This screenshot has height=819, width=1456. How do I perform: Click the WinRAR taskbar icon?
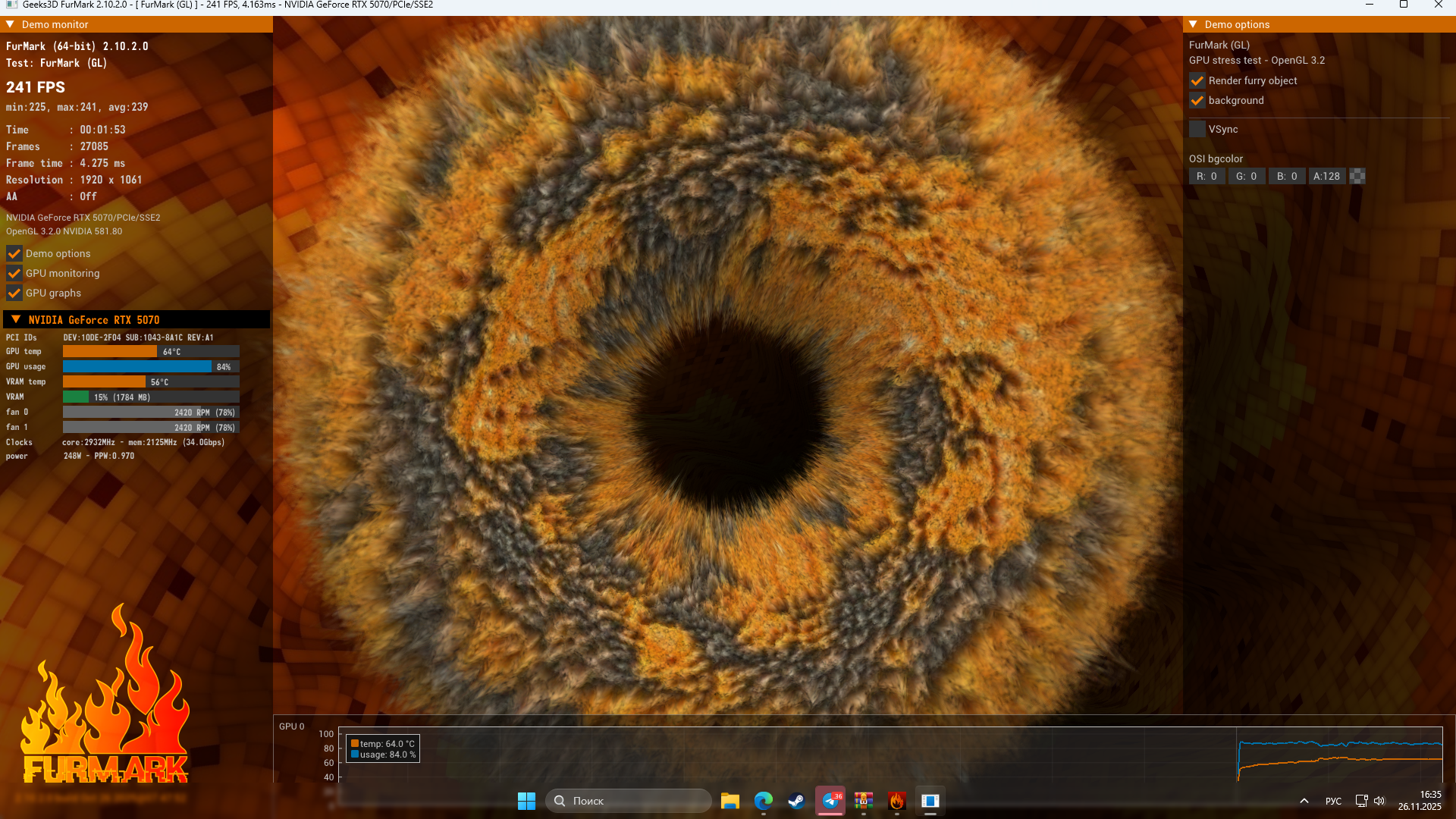coord(864,801)
